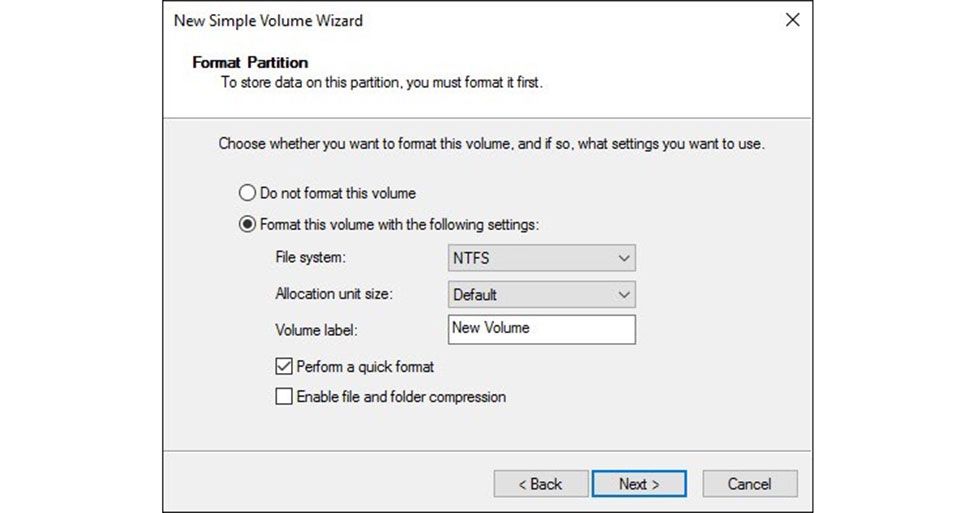Click the 'Enable file and folder compression' text
This screenshot has height=513, width=960.
[401, 397]
